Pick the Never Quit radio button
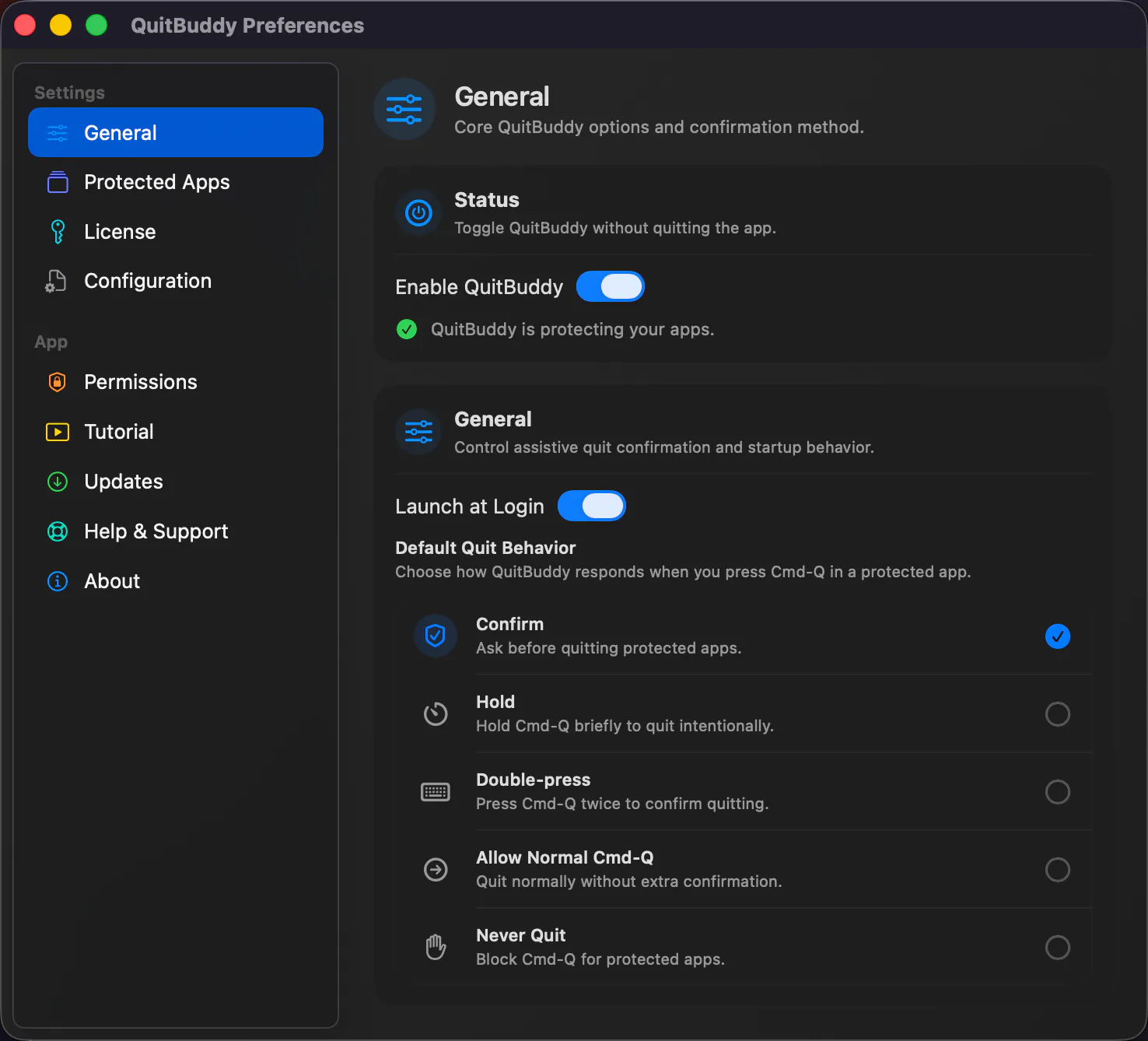1148x1041 pixels. click(x=1058, y=948)
